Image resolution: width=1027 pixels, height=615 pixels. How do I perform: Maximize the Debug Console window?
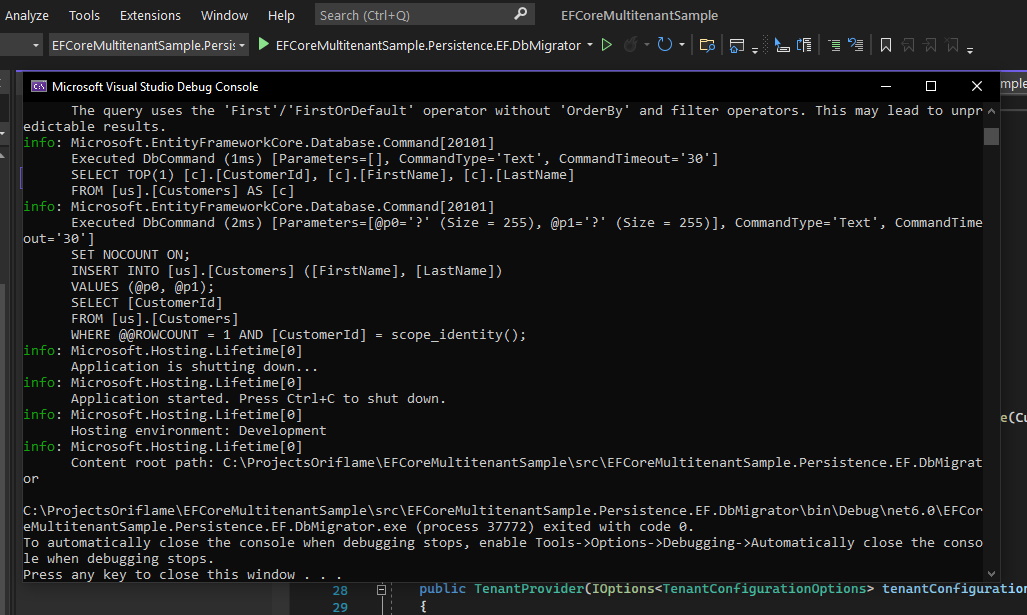point(931,86)
